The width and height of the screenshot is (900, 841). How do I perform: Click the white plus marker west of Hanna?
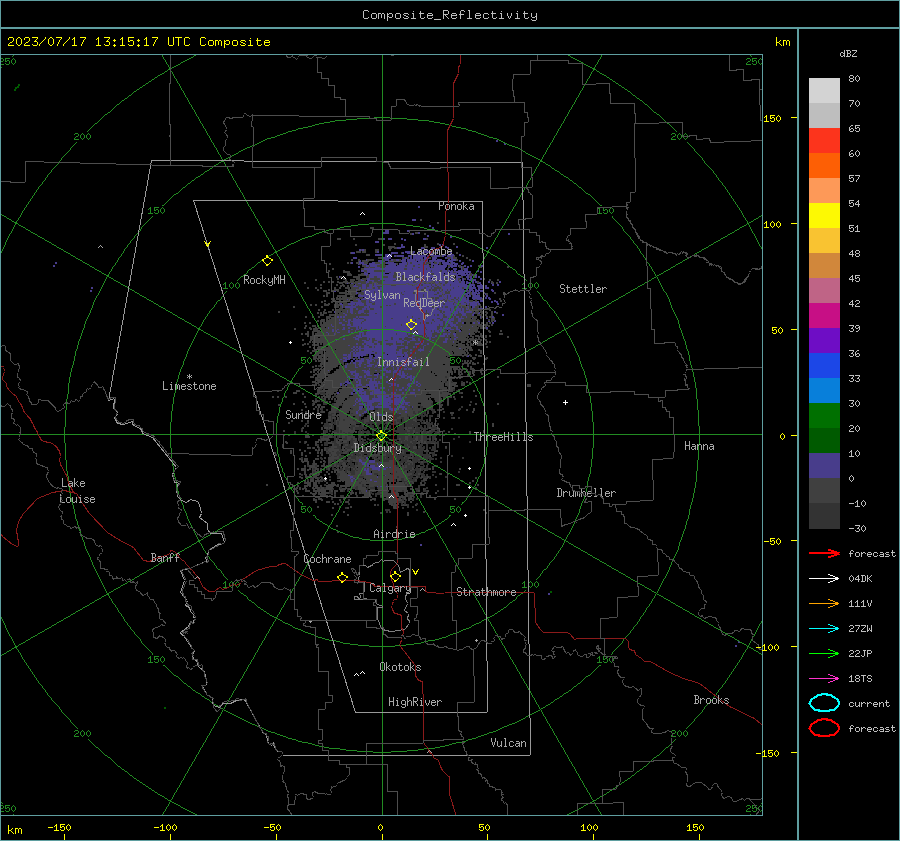click(x=565, y=402)
